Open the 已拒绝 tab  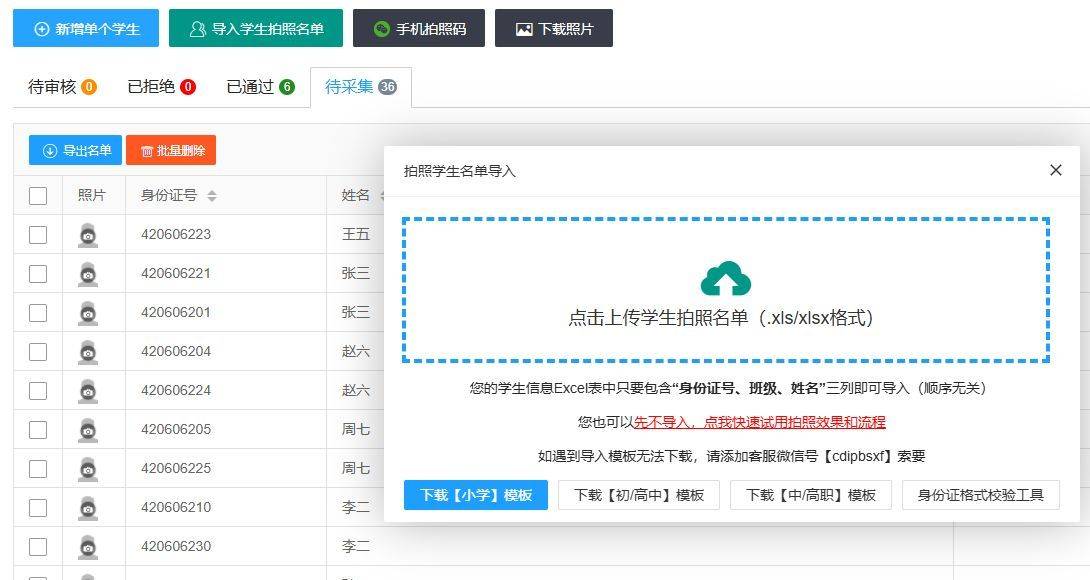[161, 87]
